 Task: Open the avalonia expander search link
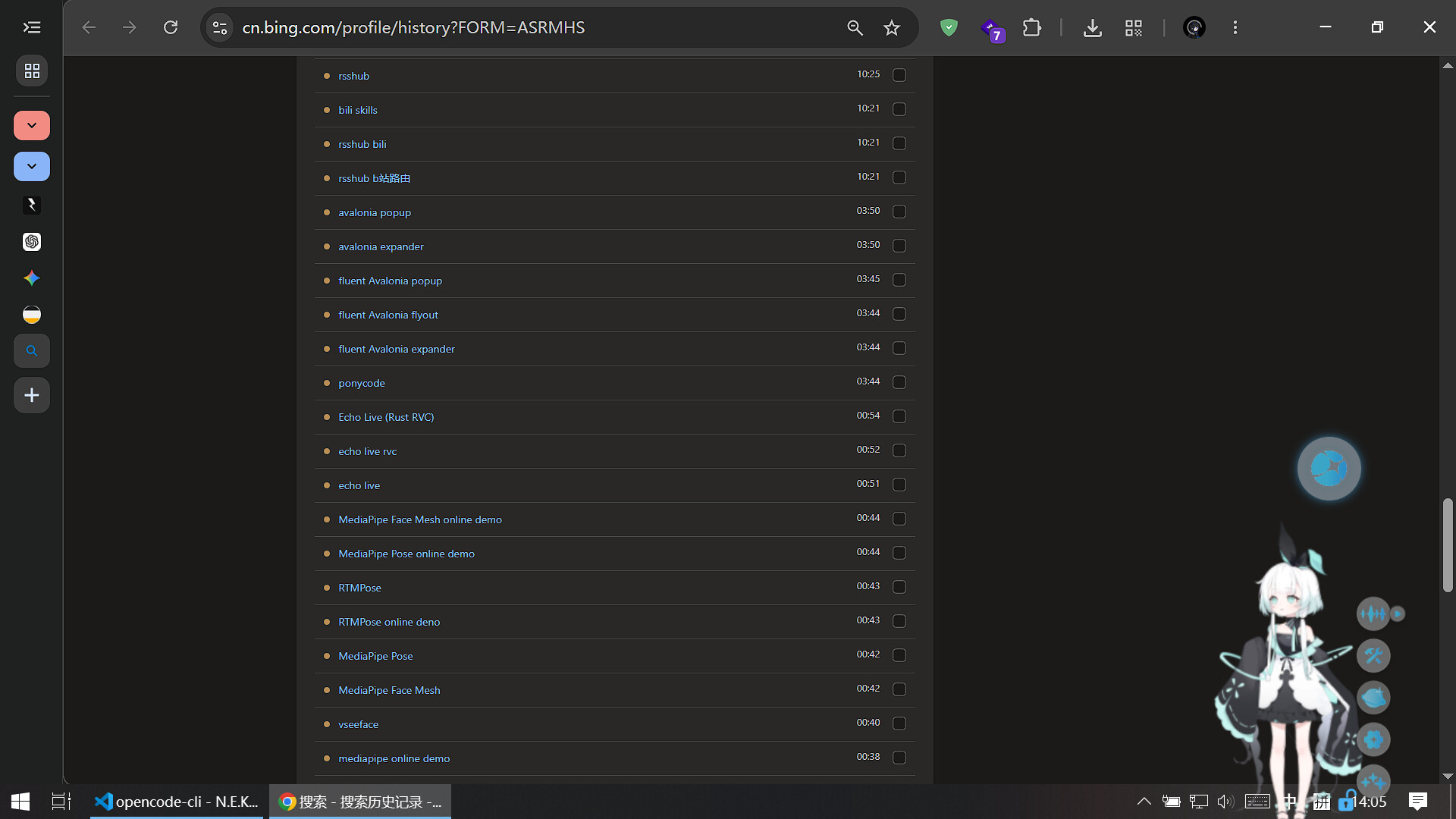381,246
